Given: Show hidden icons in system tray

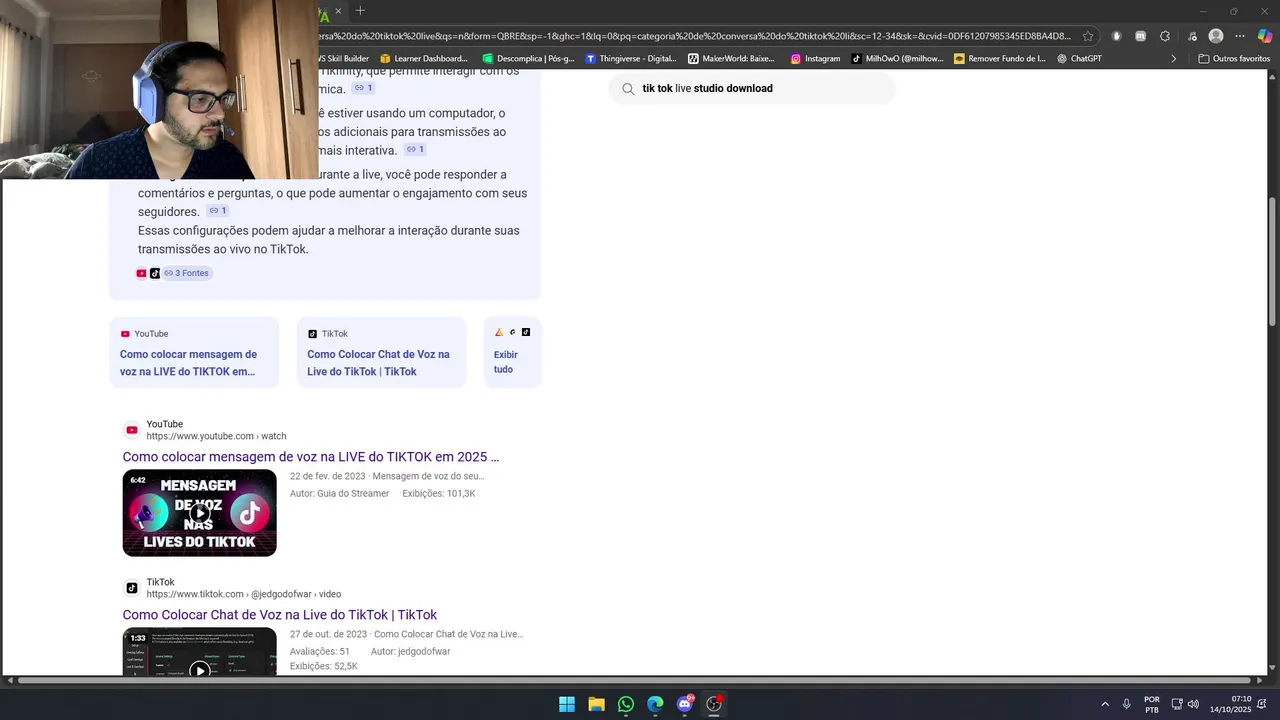Looking at the screenshot, I should tap(1105, 704).
